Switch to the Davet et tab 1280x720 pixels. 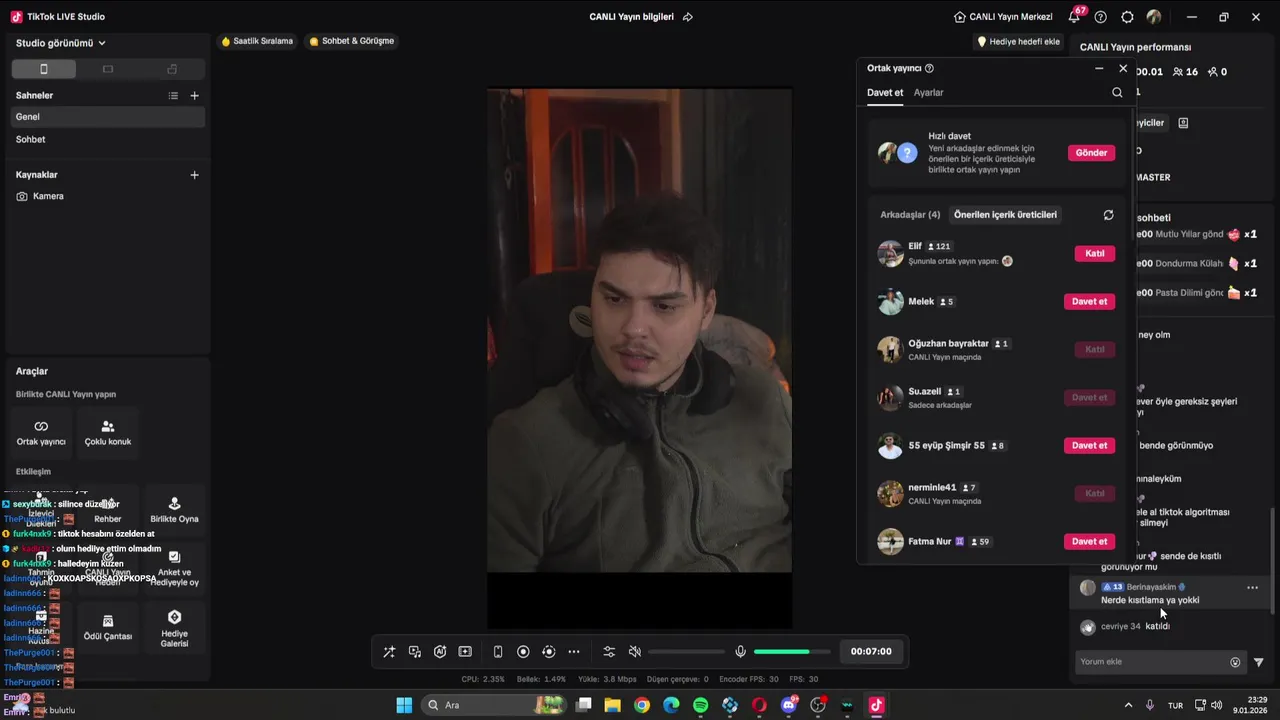tap(885, 93)
